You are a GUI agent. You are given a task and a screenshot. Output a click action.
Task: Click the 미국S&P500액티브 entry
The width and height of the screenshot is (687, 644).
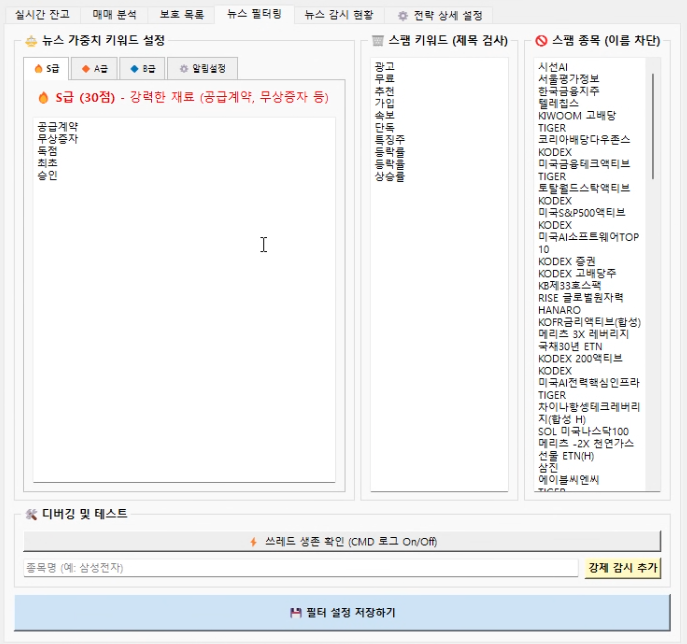[581, 212]
